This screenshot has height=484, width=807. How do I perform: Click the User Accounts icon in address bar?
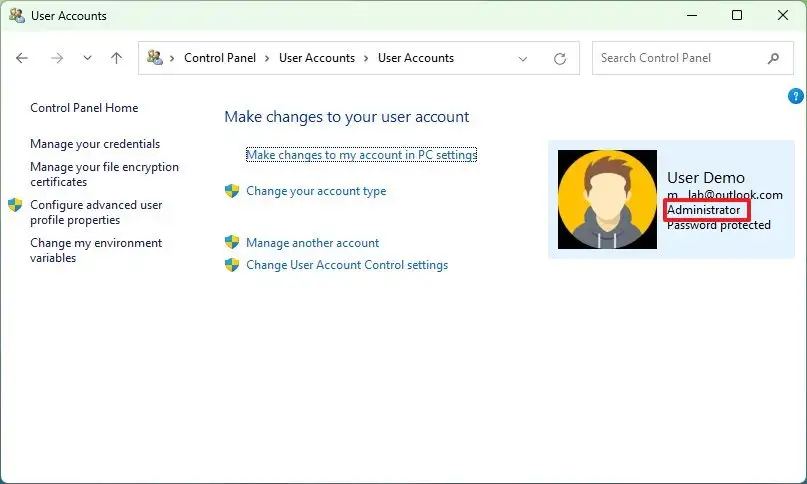coord(155,58)
